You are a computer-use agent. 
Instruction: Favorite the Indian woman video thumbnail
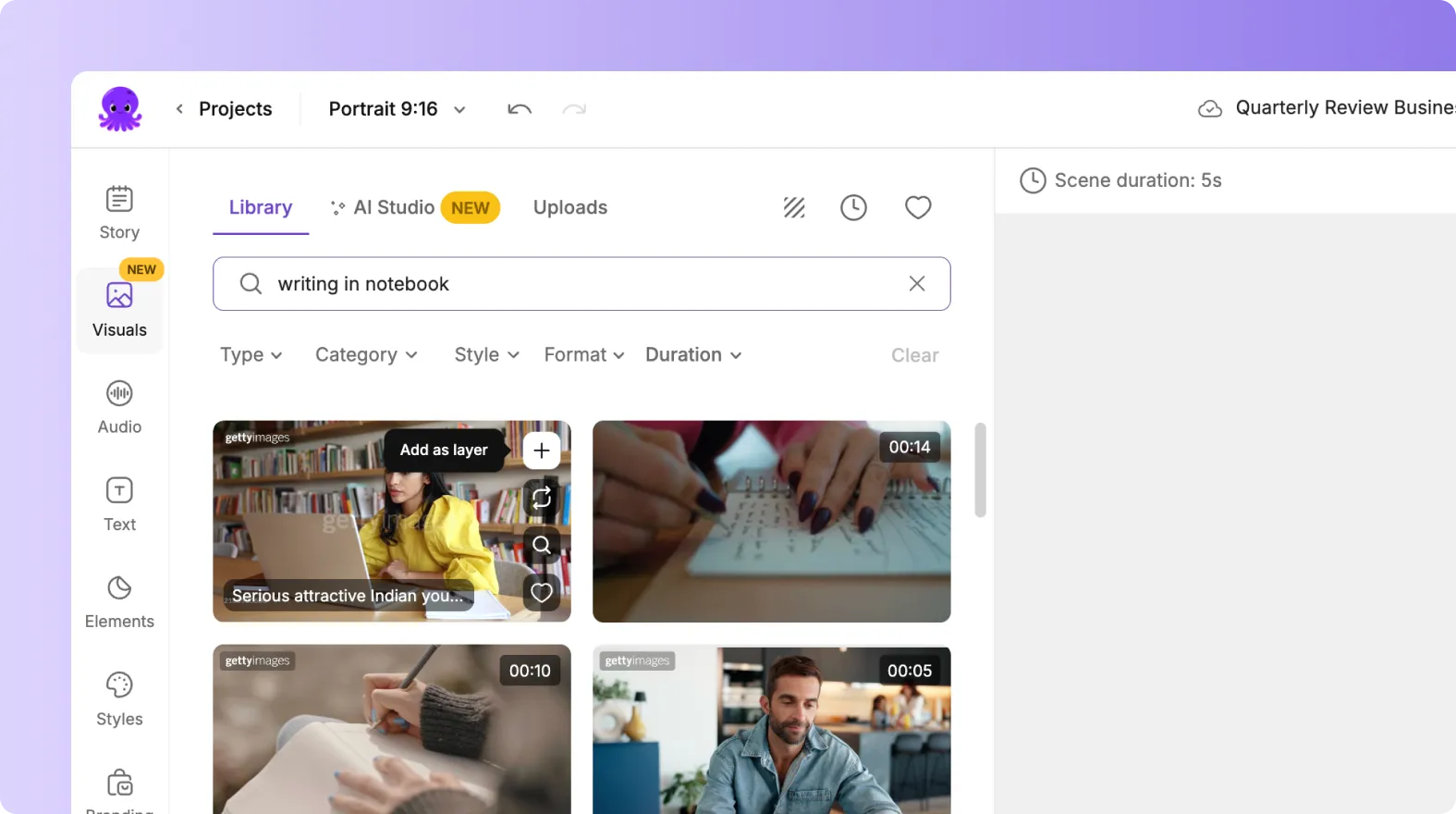coord(542,592)
